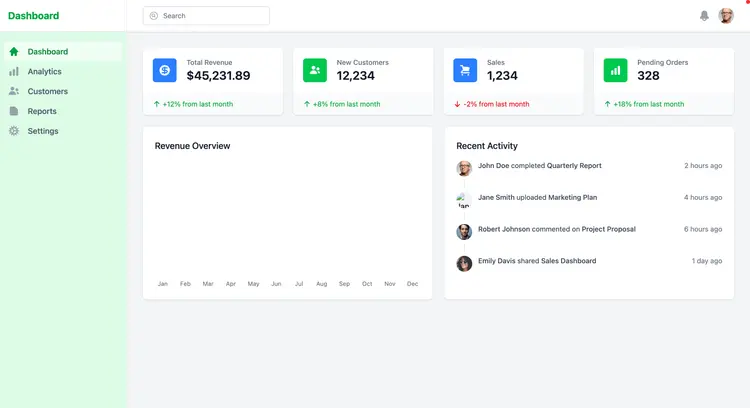Image resolution: width=750 pixels, height=408 pixels.
Task: Click the Sep label on chart axis
Action: pyautogui.click(x=344, y=284)
